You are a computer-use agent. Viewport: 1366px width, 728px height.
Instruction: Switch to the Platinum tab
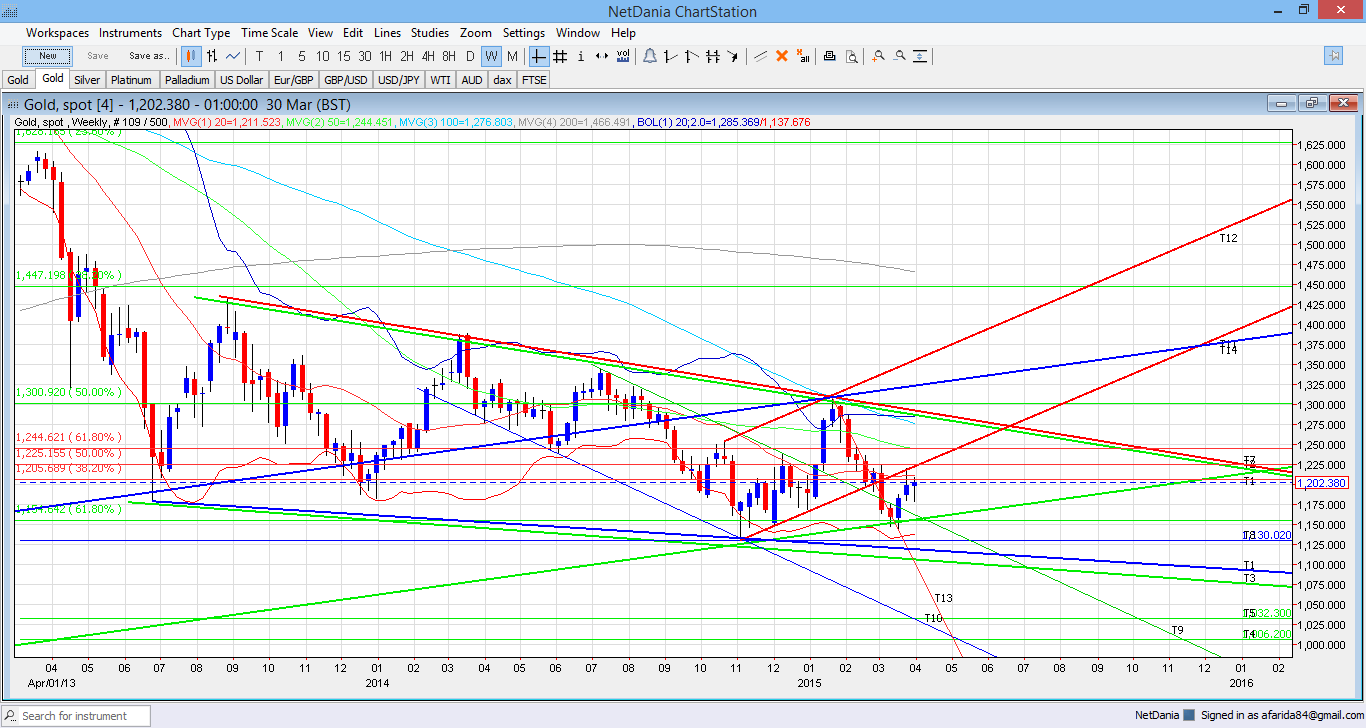pyautogui.click(x=132, y=79)
